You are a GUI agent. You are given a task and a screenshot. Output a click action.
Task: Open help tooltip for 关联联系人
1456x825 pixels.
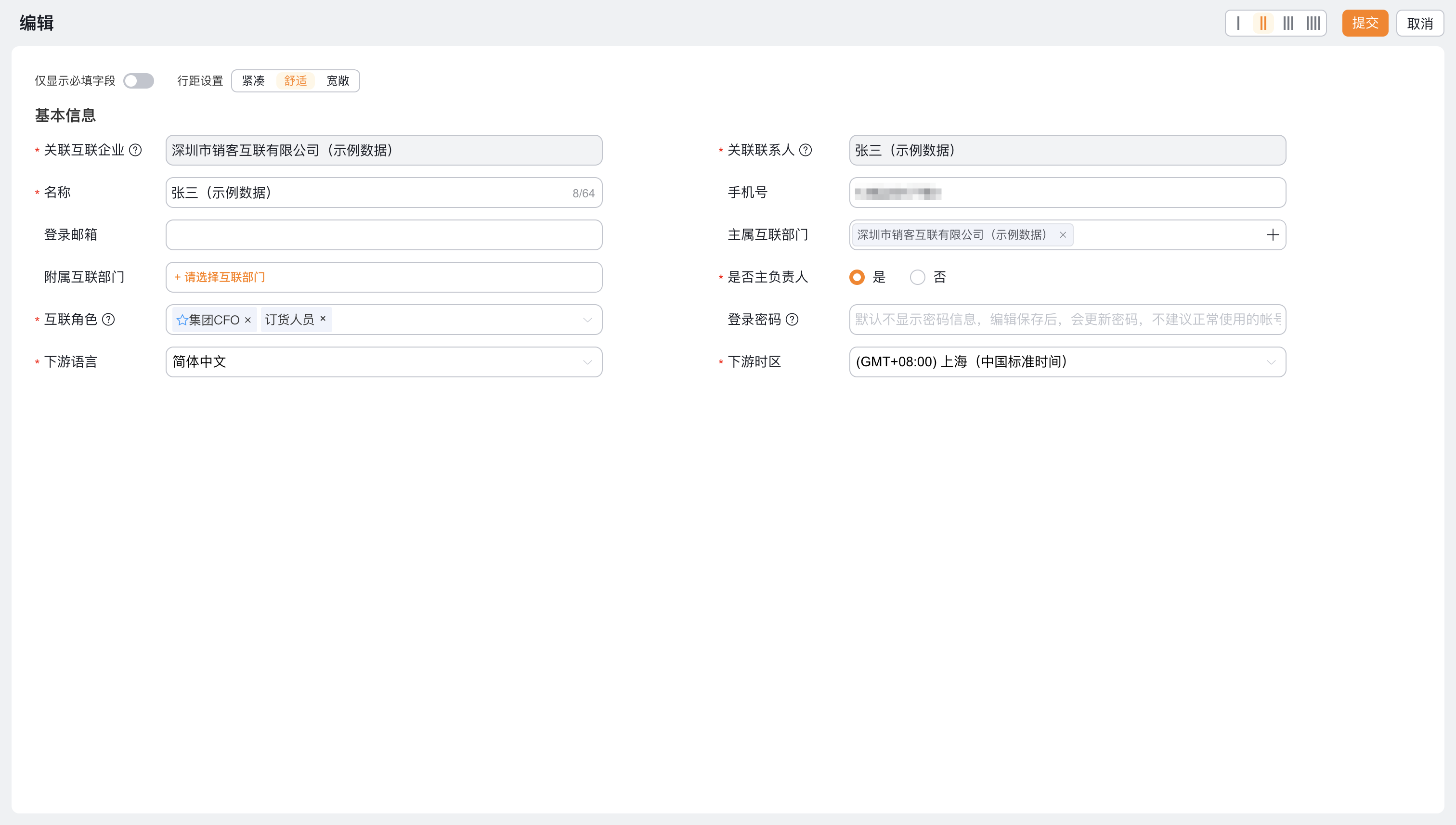(x=806, y=150)
